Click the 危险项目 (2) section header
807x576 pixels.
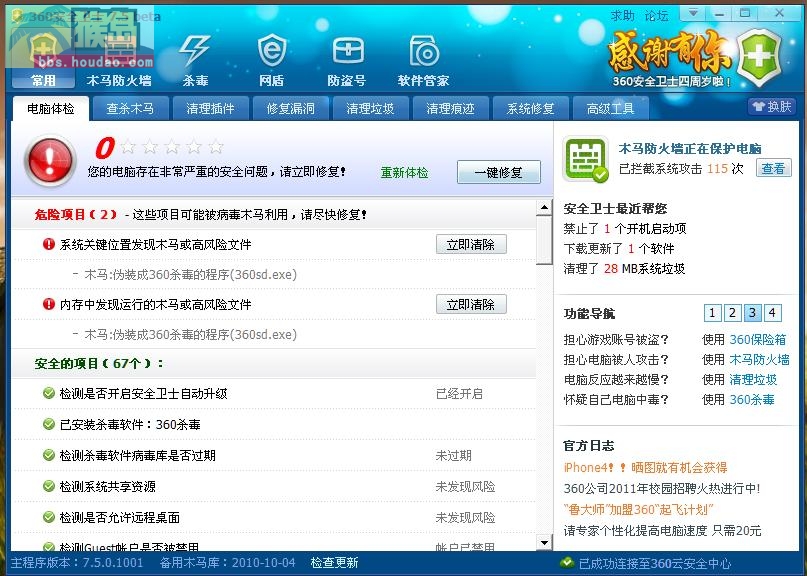pos(274,214)
